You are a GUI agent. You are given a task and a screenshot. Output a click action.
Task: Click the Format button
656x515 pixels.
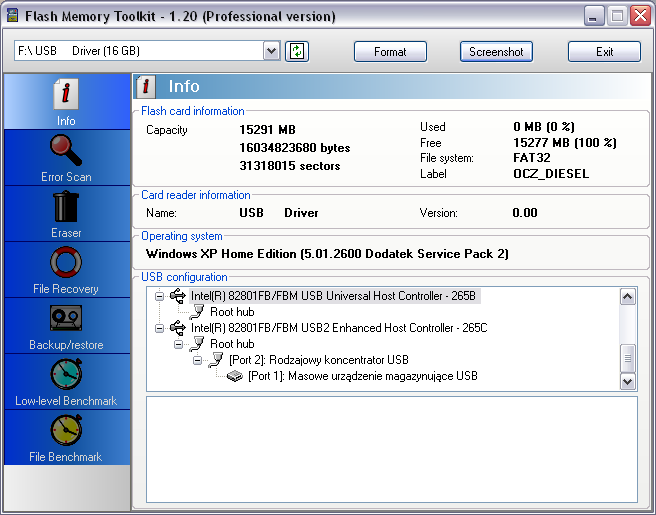coord(390,51)
